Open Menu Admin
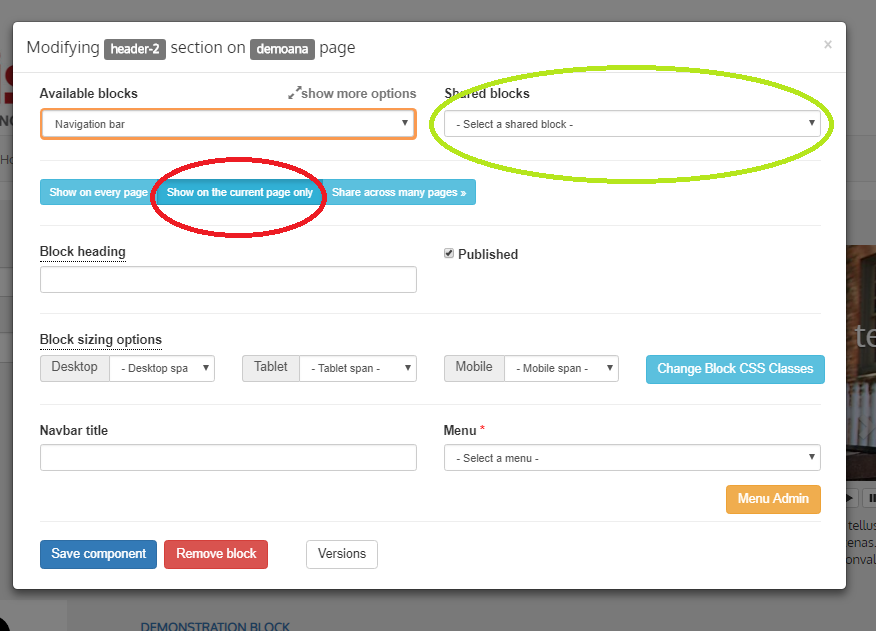The height and width of the screenshot is (631, 876). [x=773, y=499]
